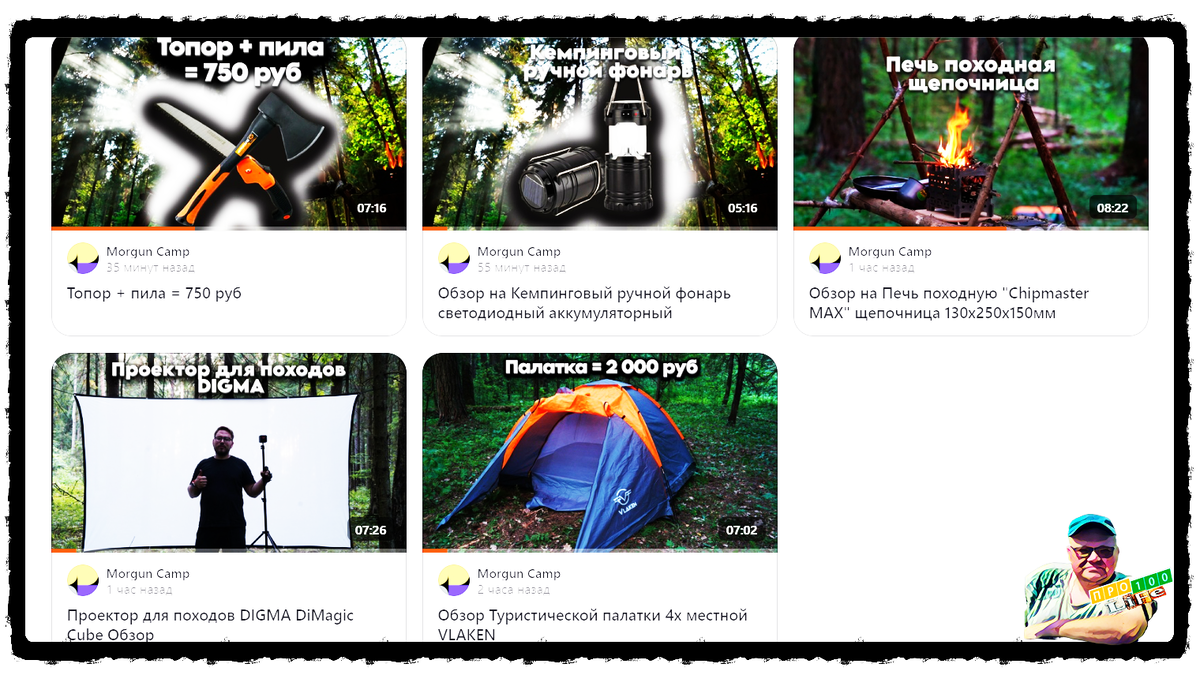Viewport: 1200px width, 675px height.
Task: Click the 08:22 duration badge
Action: point(1113,209)
